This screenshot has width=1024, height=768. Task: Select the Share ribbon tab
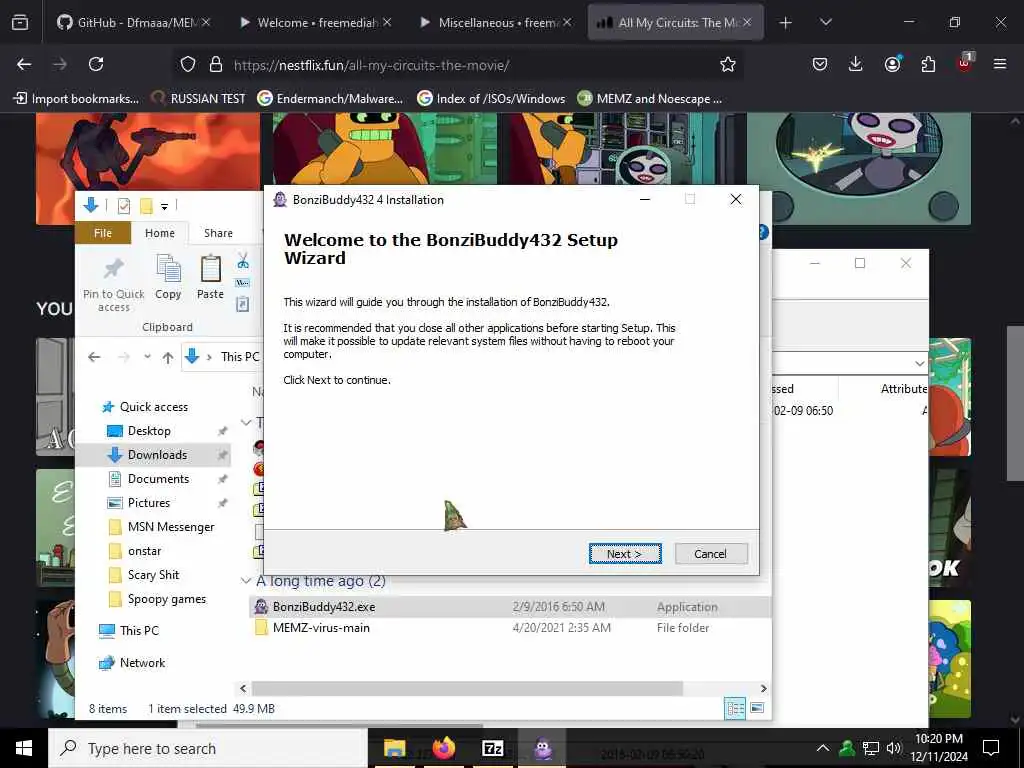(x=218, y=233)
